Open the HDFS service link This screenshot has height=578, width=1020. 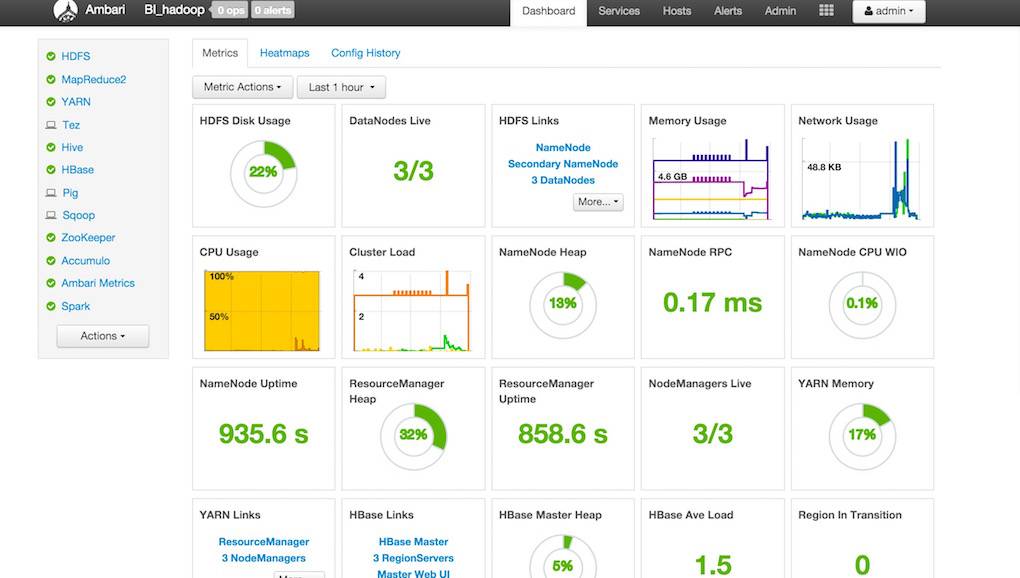(x=75, y=57)
